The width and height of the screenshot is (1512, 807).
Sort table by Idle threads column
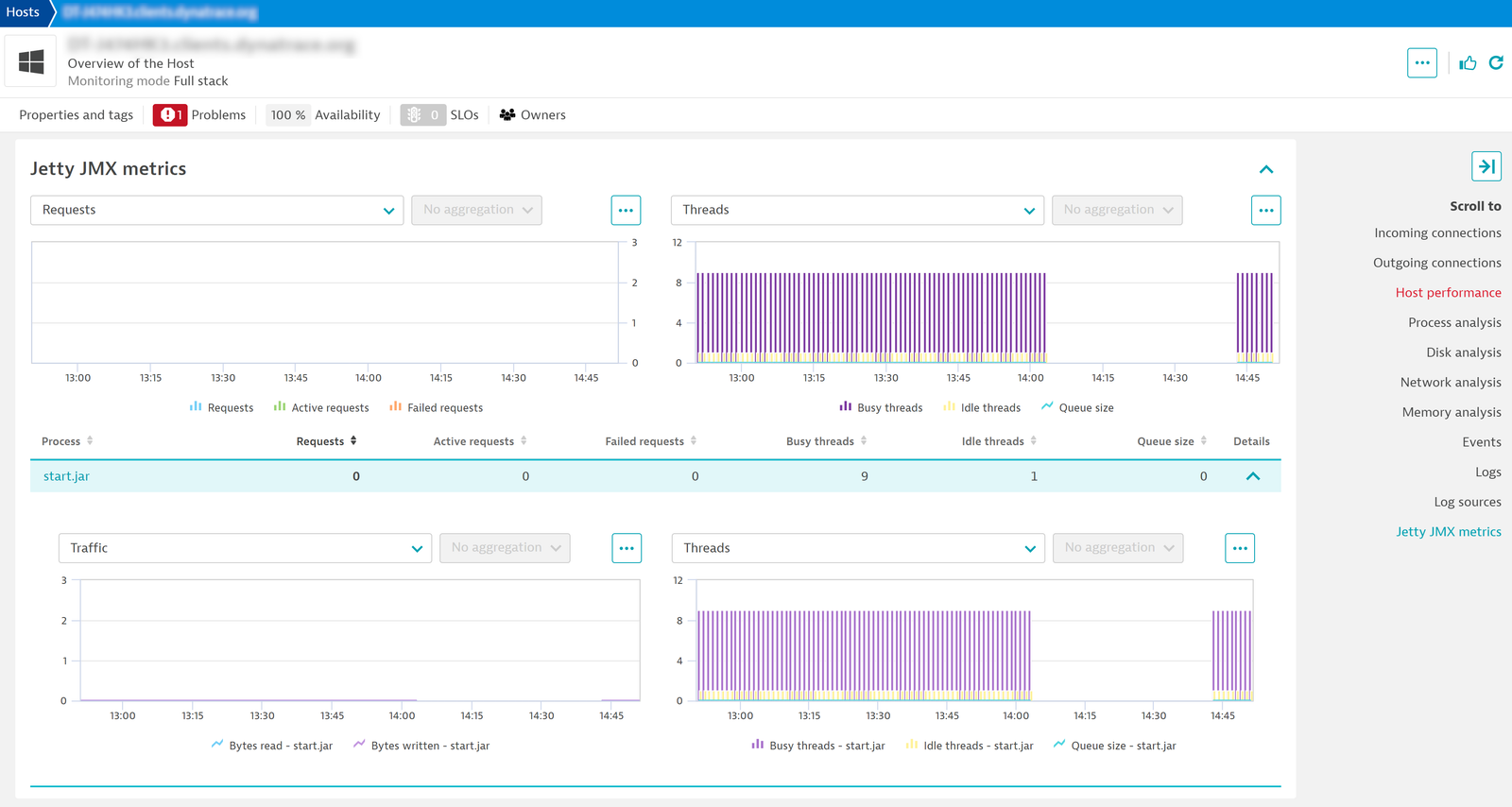click(1000, 441)
